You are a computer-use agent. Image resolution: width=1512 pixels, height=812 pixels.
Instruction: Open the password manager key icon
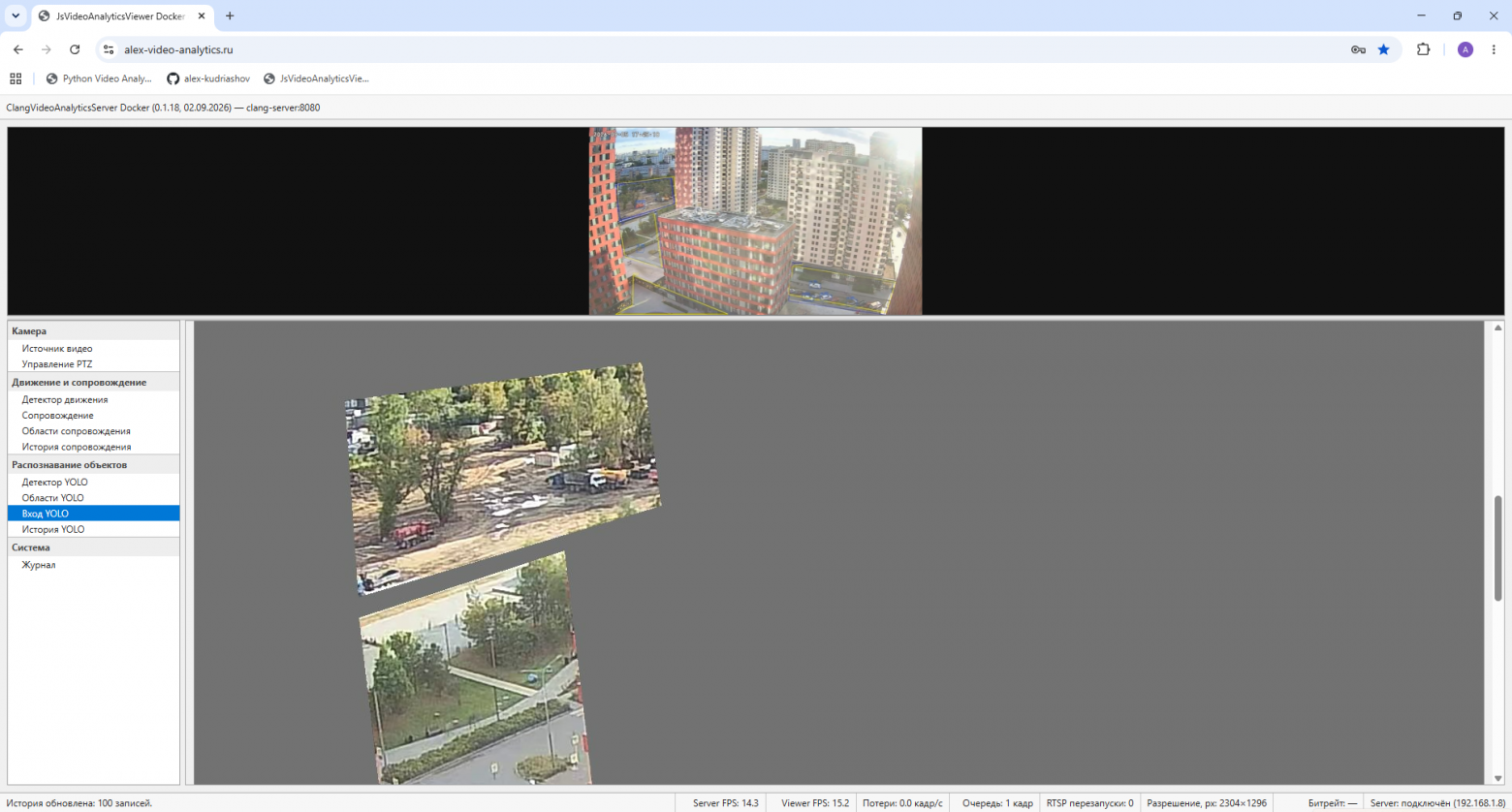[x=1358, y=49]
